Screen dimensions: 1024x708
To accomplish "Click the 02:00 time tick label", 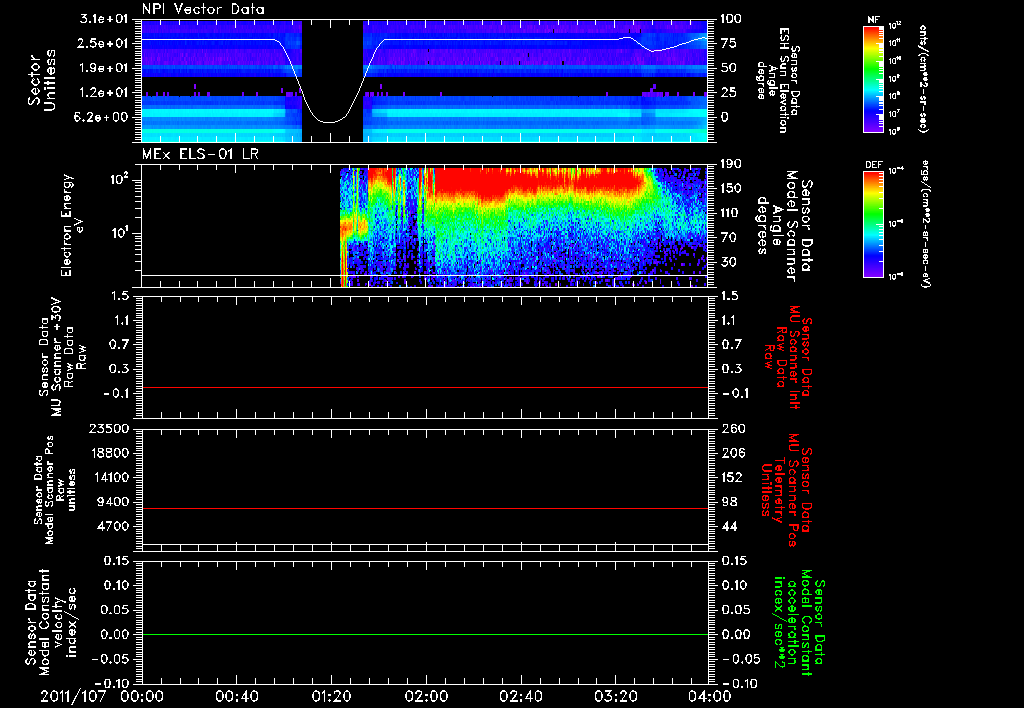I will coord(426,696).
